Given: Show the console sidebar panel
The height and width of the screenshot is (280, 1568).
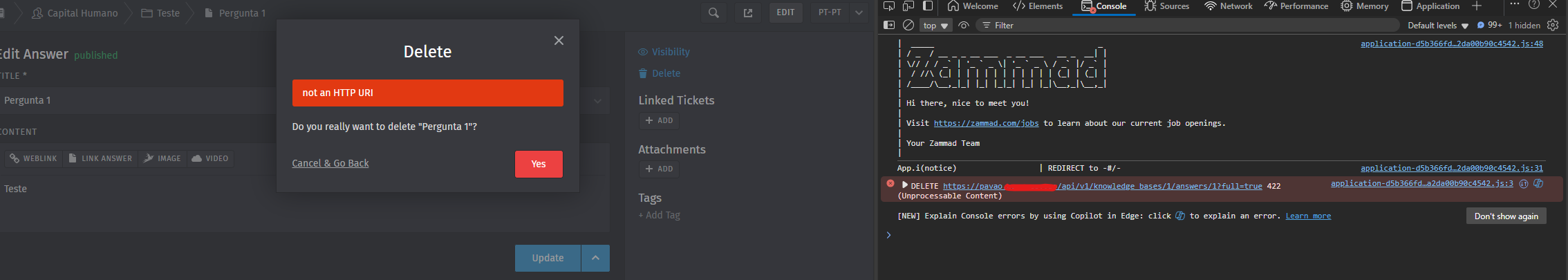Looking at the screenshot, I should pyautogui.click(x=889, y=25).
